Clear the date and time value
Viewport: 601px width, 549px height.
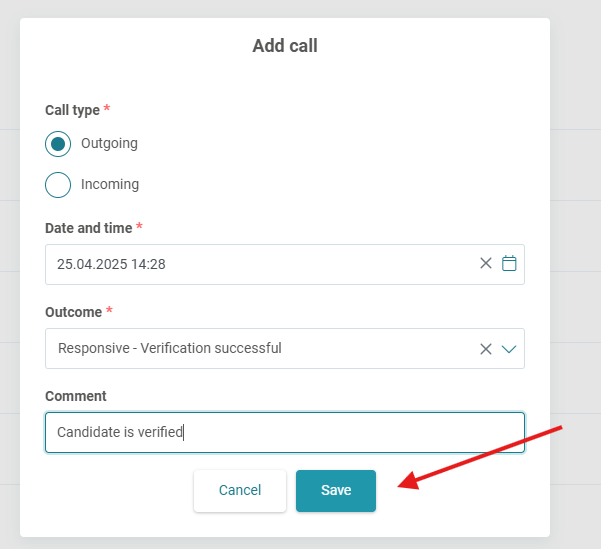(486, 264)
